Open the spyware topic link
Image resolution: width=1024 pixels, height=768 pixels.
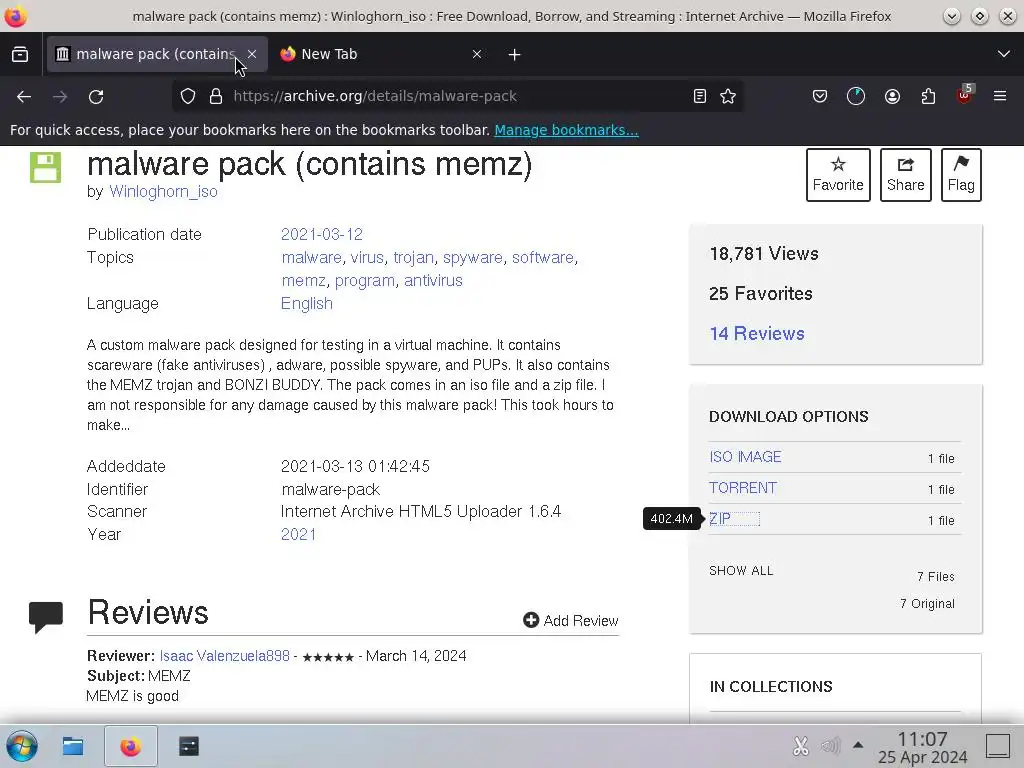coord(473,257)
